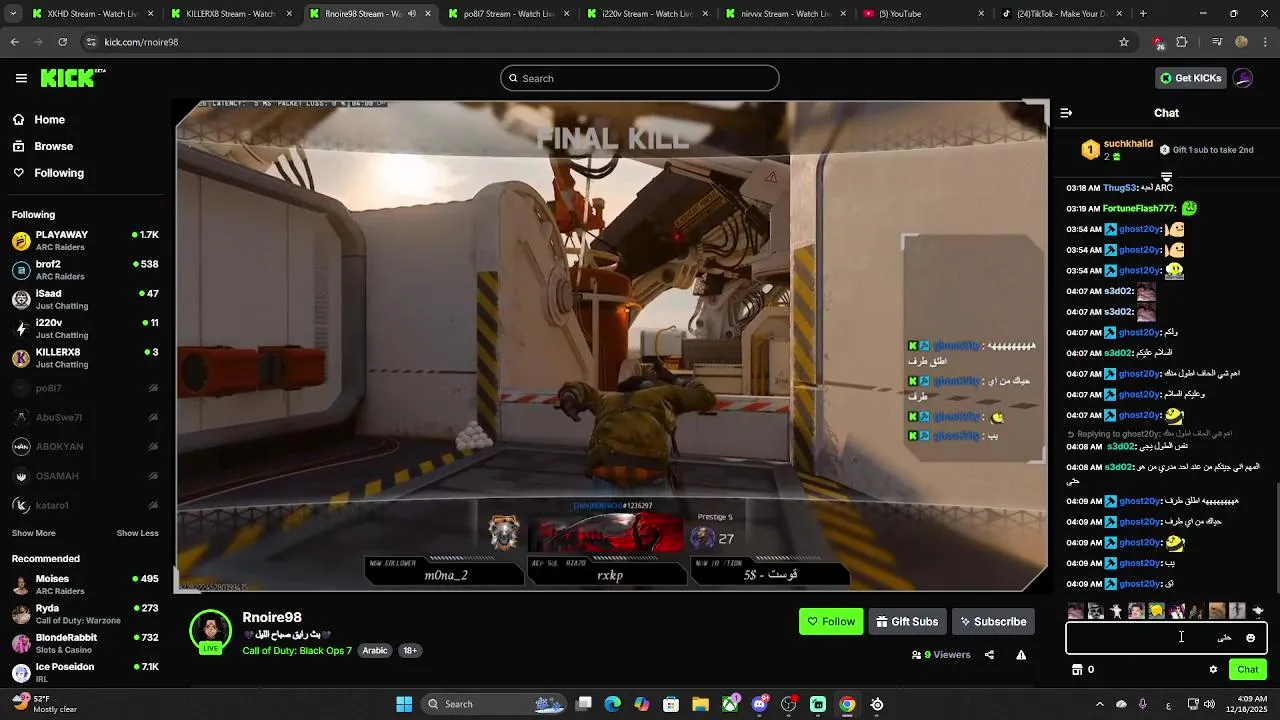Open PLAYAWAY channel in Following
The image size is (1280, 720).
click(85, 241)
